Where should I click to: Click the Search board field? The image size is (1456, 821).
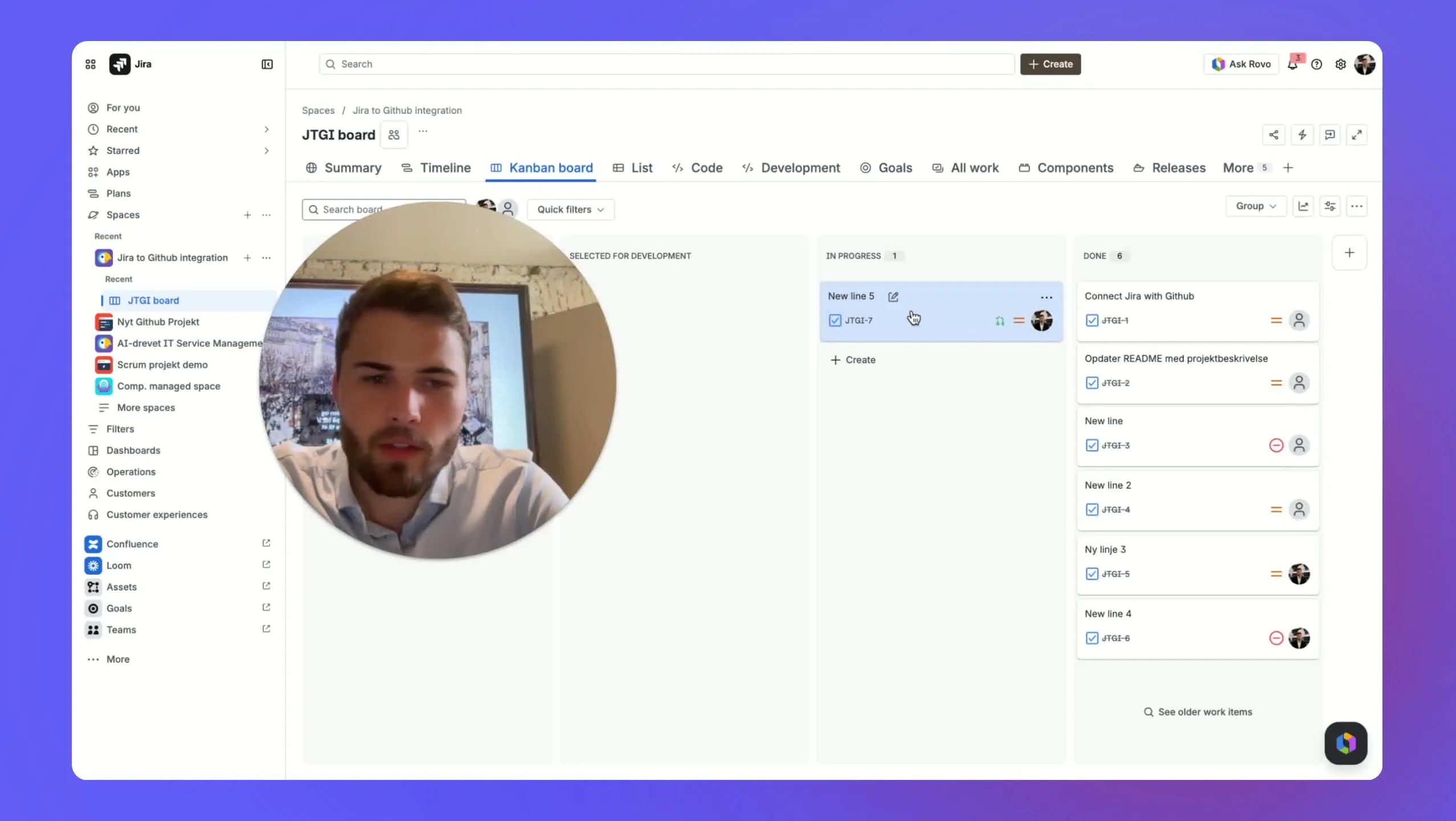[x=384, y=209]
